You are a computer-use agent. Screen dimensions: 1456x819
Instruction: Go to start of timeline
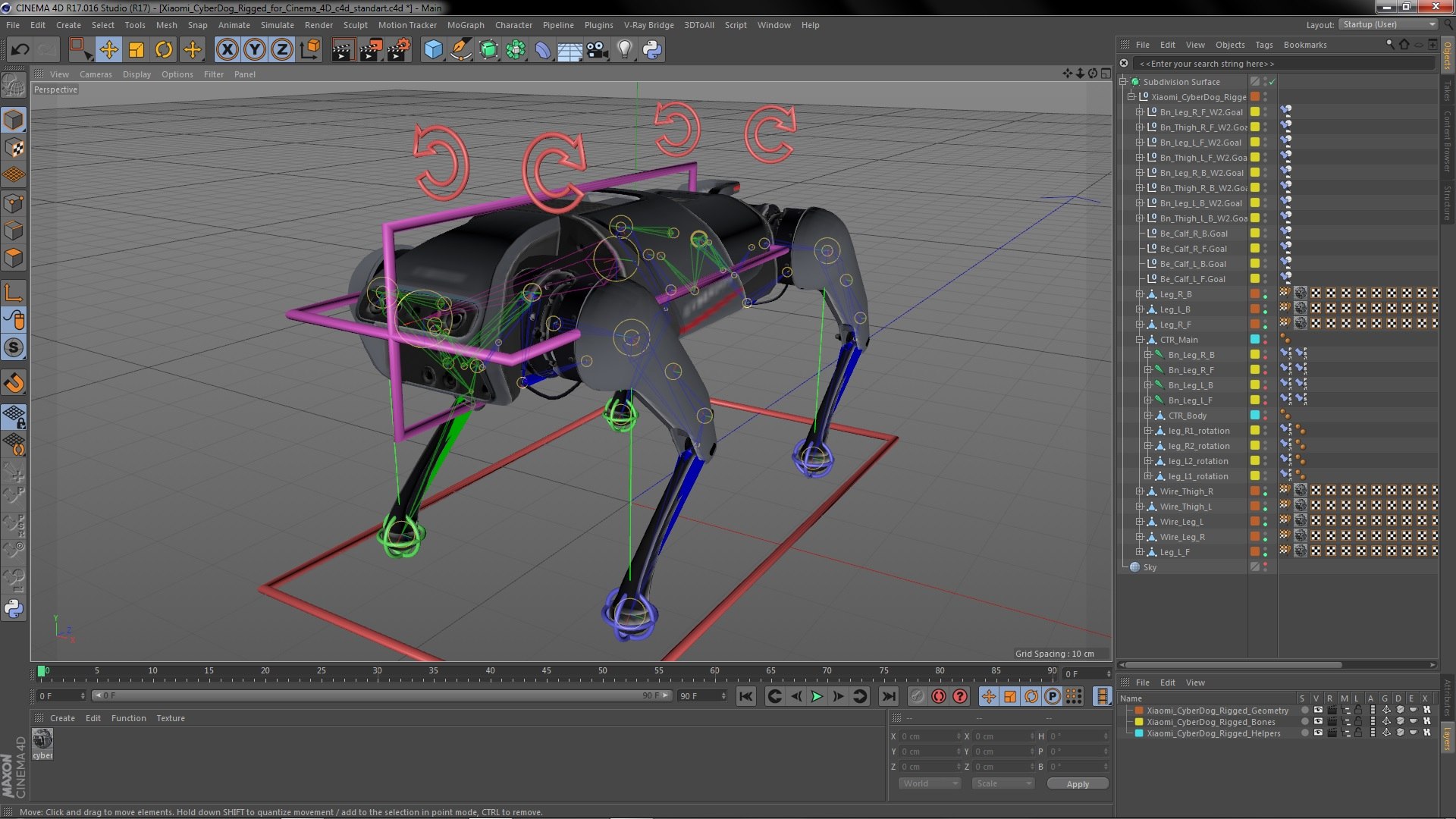click(746, 696)
